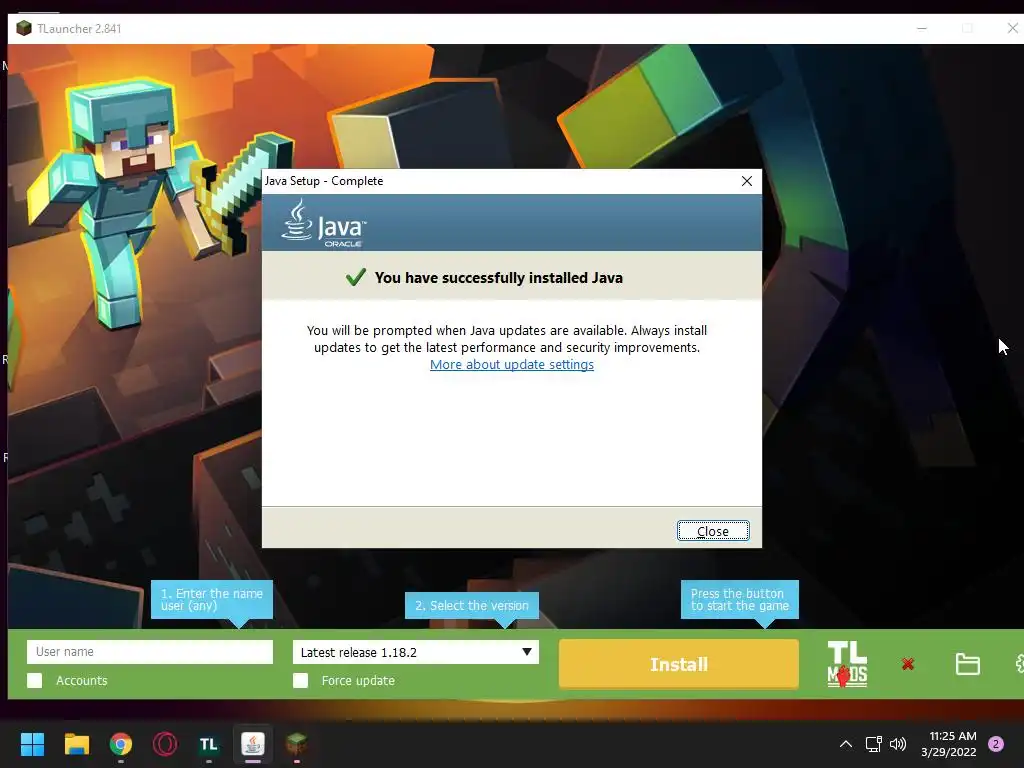Launch File Explorer from the taskbar
The image size is (1024, 768).
(76, 744)
